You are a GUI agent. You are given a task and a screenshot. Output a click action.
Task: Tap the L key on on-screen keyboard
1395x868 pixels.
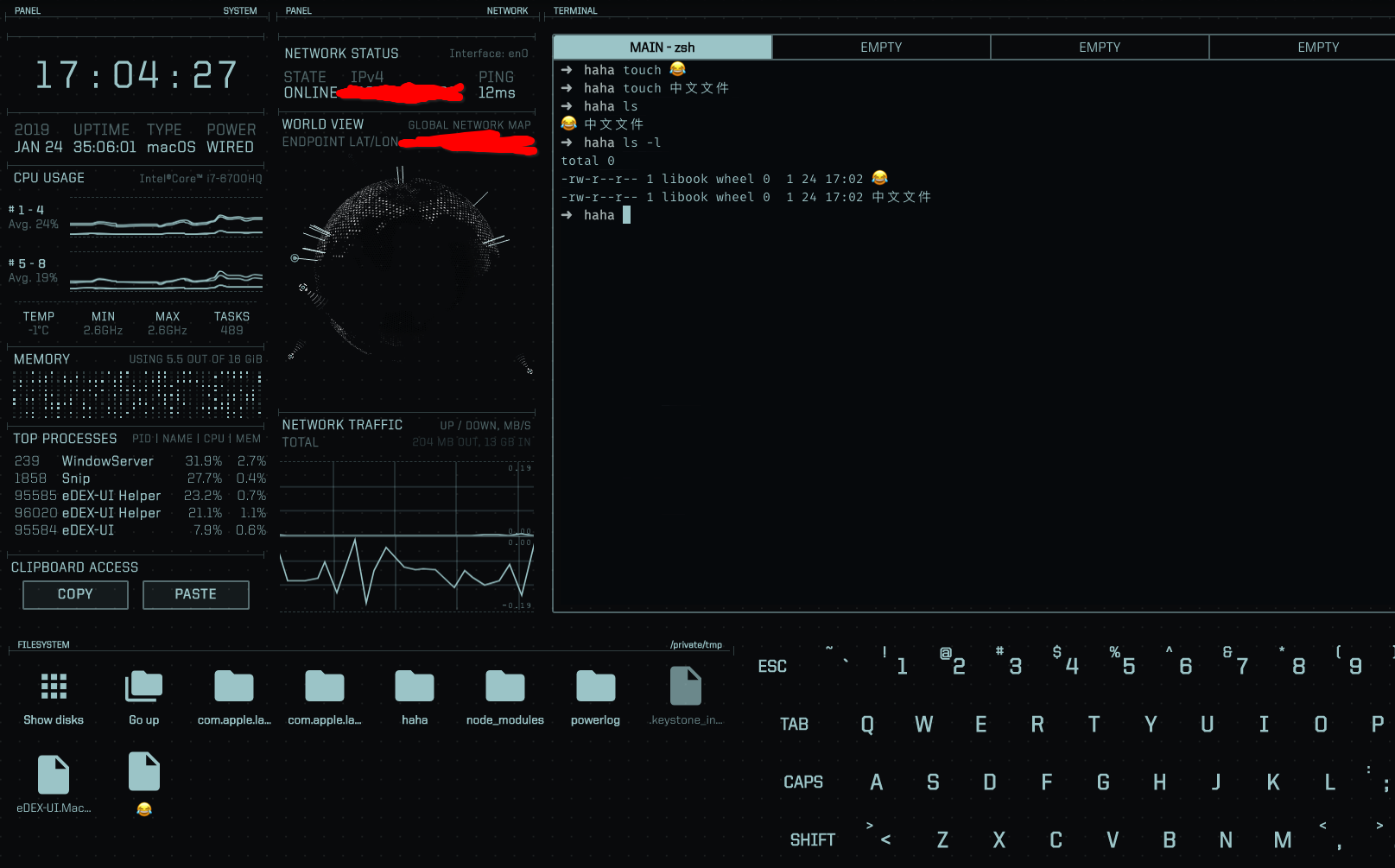coord(1330,782)
